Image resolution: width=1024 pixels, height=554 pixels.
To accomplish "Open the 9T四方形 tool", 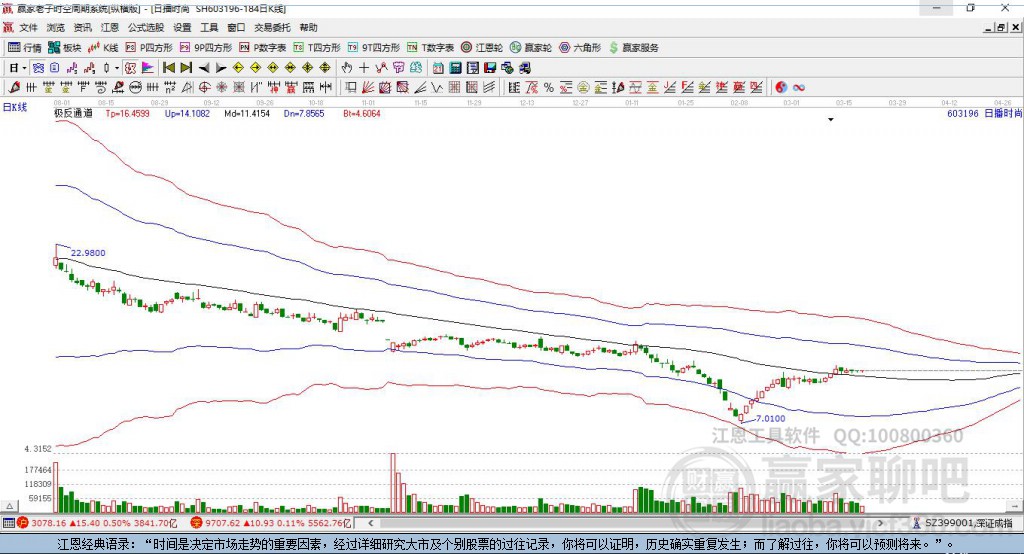I will click(374, 48).
